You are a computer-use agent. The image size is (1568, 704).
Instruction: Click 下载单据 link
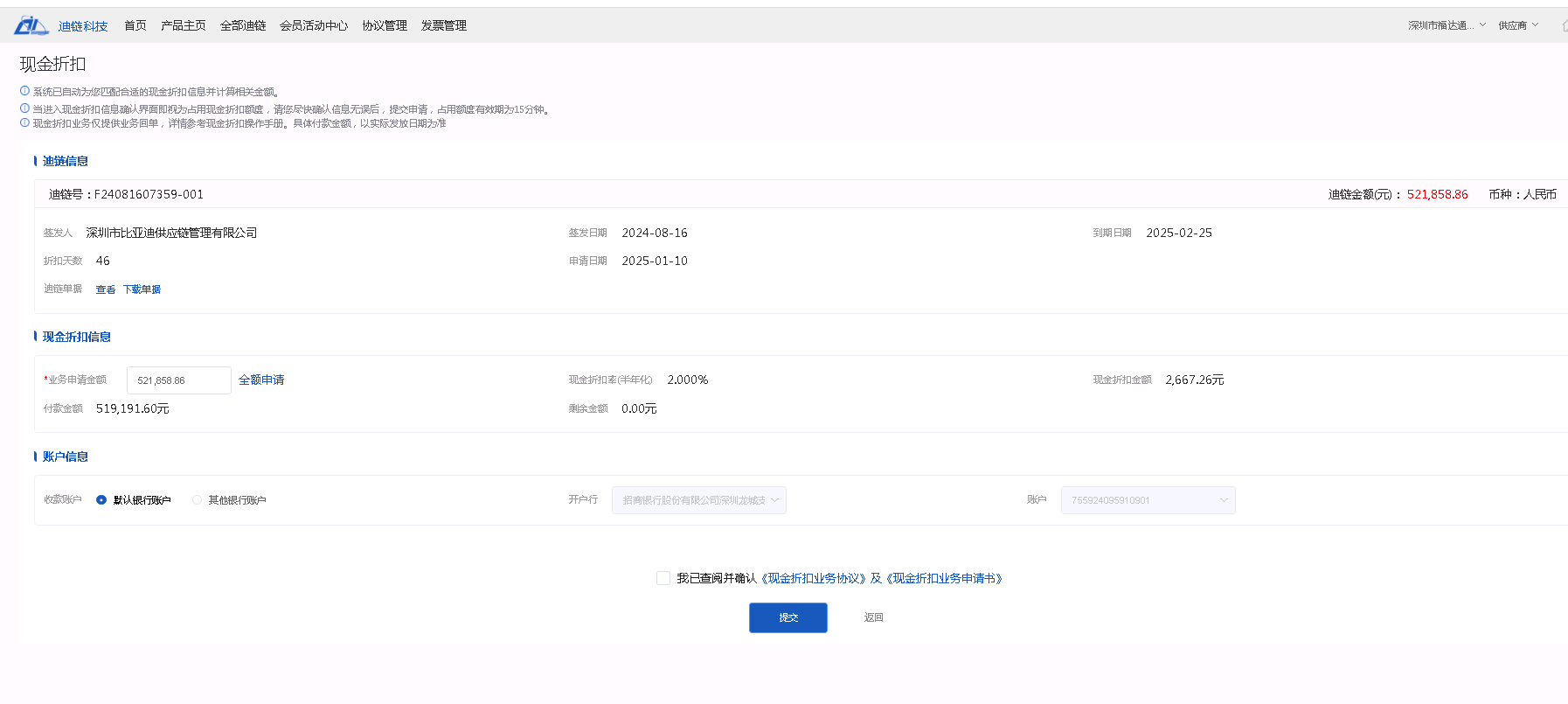pos(142,289)
